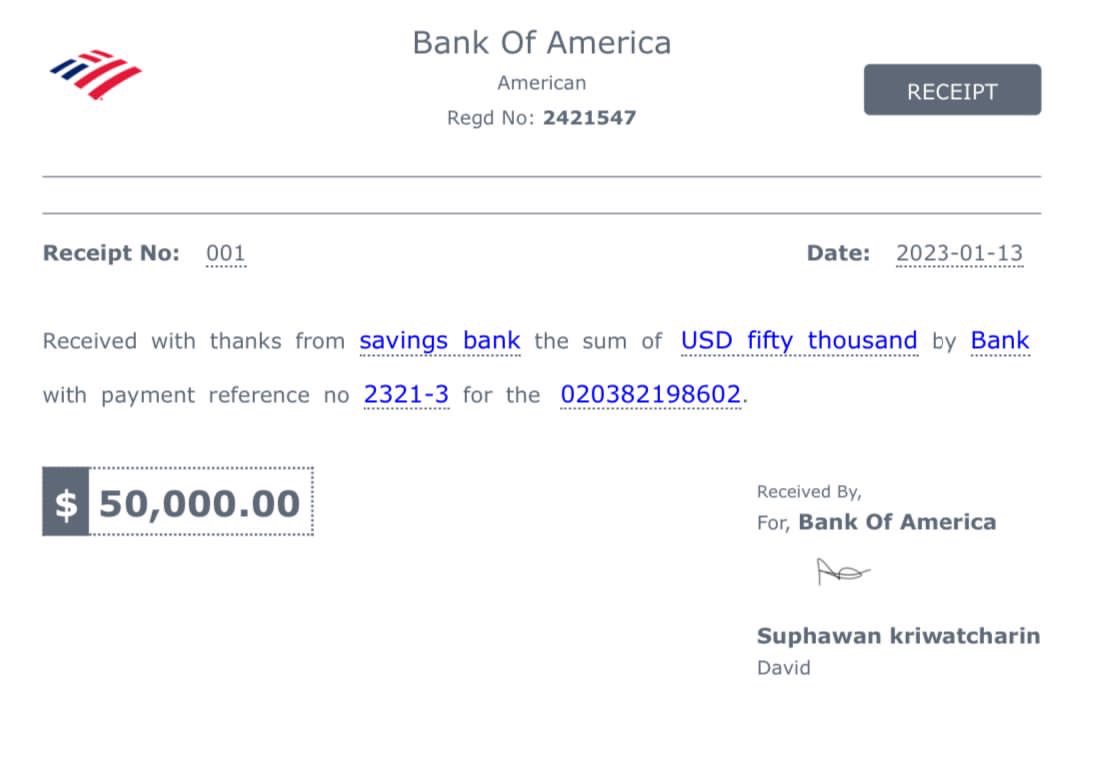Select the receipt number 001 field
The image size is (1103, 784).
pyautogui.click(x=225, y=254)
